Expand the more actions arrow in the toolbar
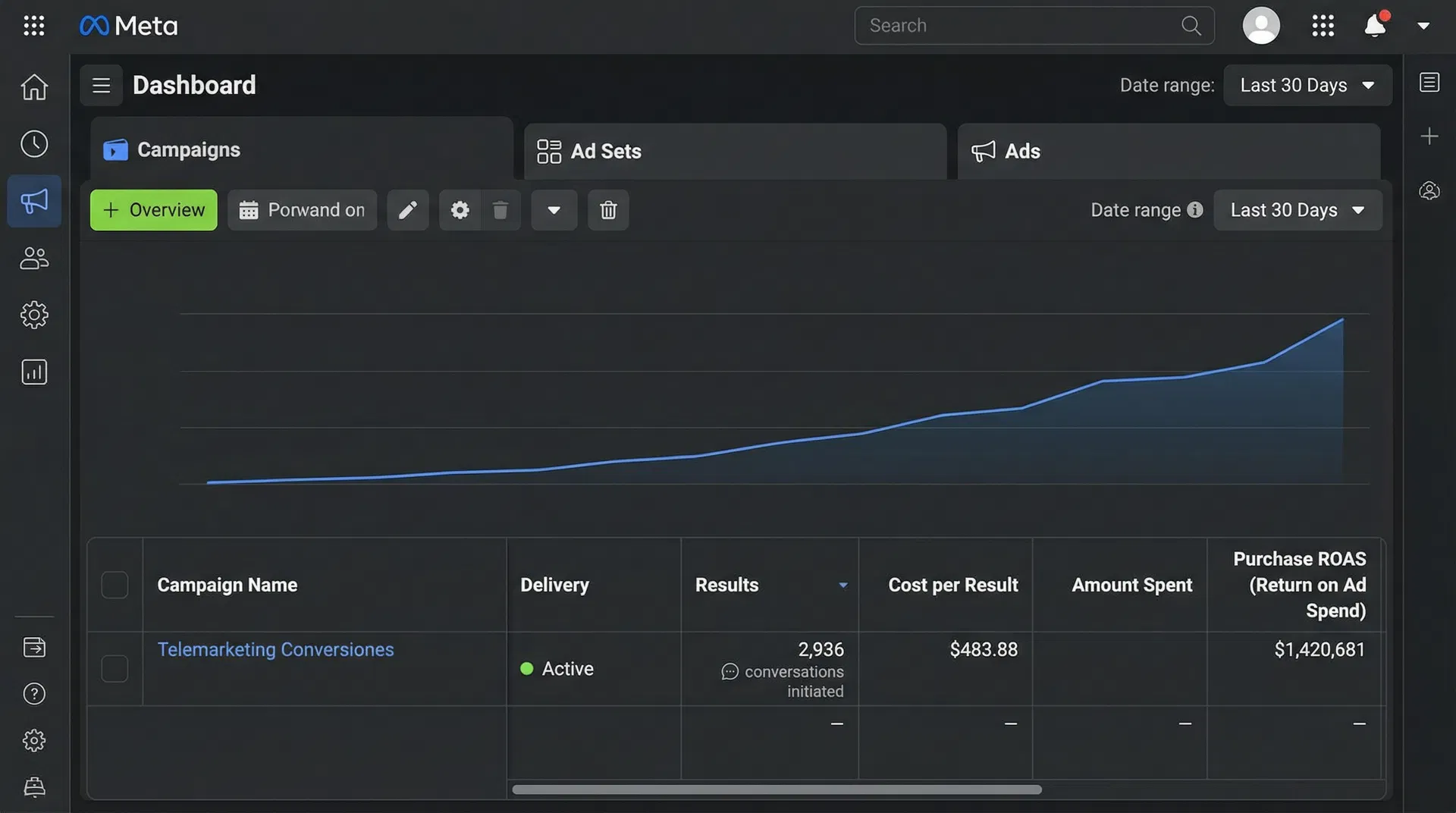 (554, 210)
